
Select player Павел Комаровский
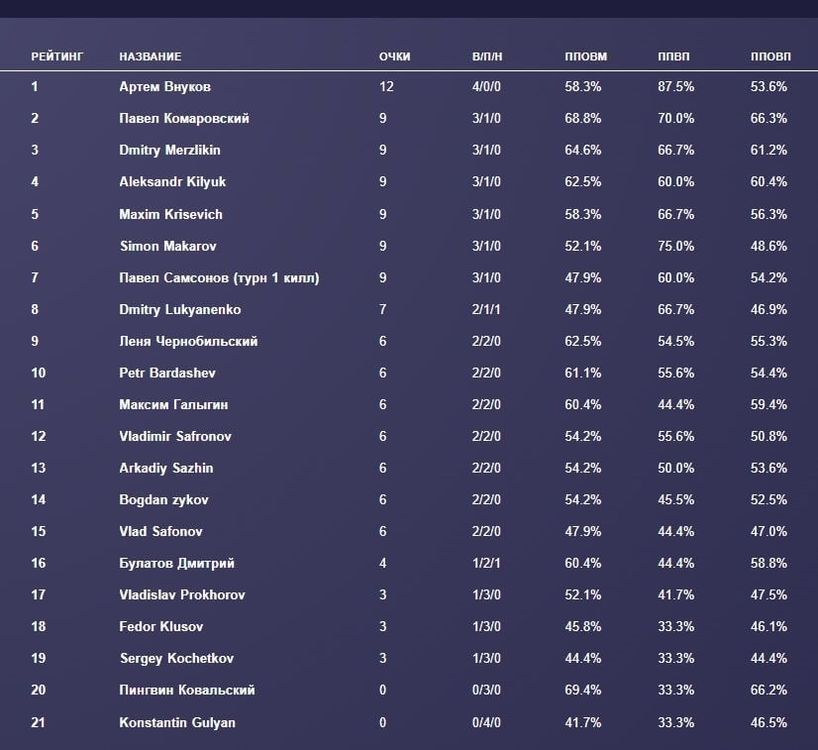184,118
